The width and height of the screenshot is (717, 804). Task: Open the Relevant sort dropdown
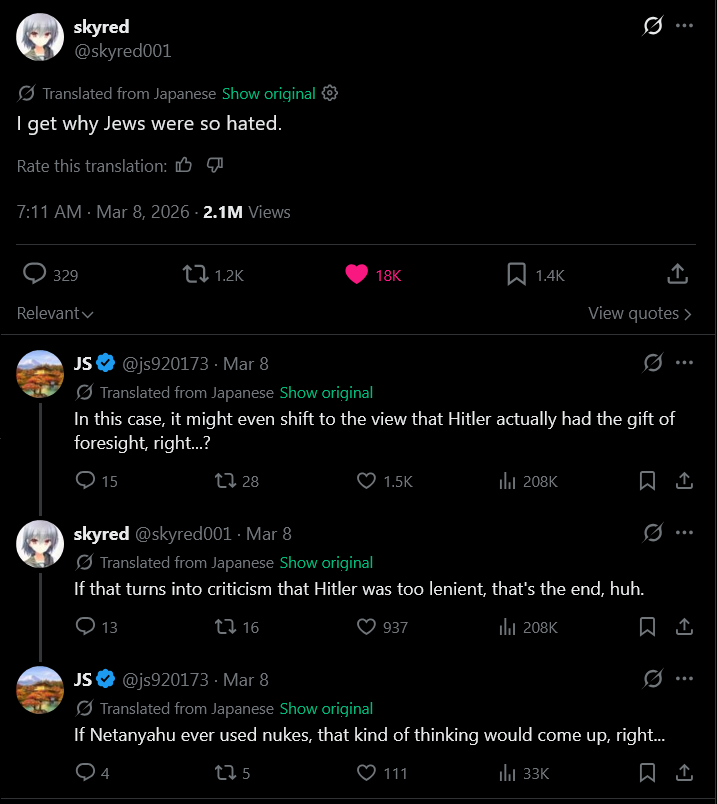coord(55,313)
